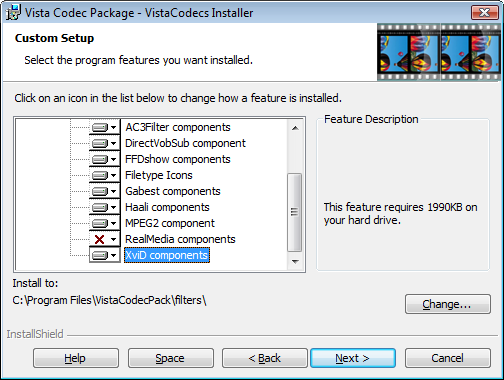The height and width of the screenshot is (380, 504).
Task: Click the Change... button
Action: 448,304
